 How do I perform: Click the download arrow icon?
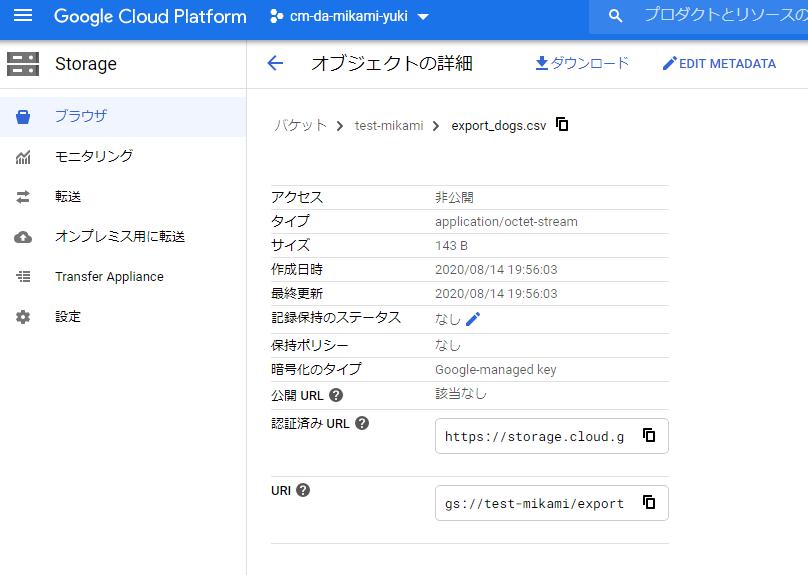(x=542, y=63)
